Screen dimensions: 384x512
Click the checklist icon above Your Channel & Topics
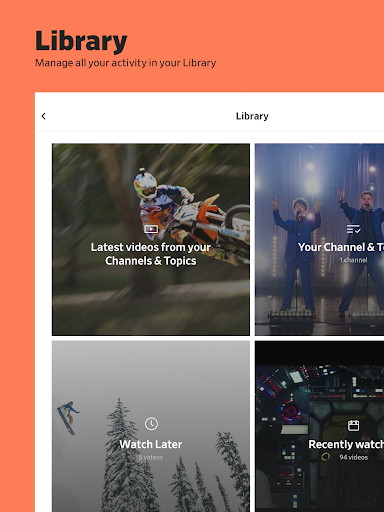[x=353, y=229]
